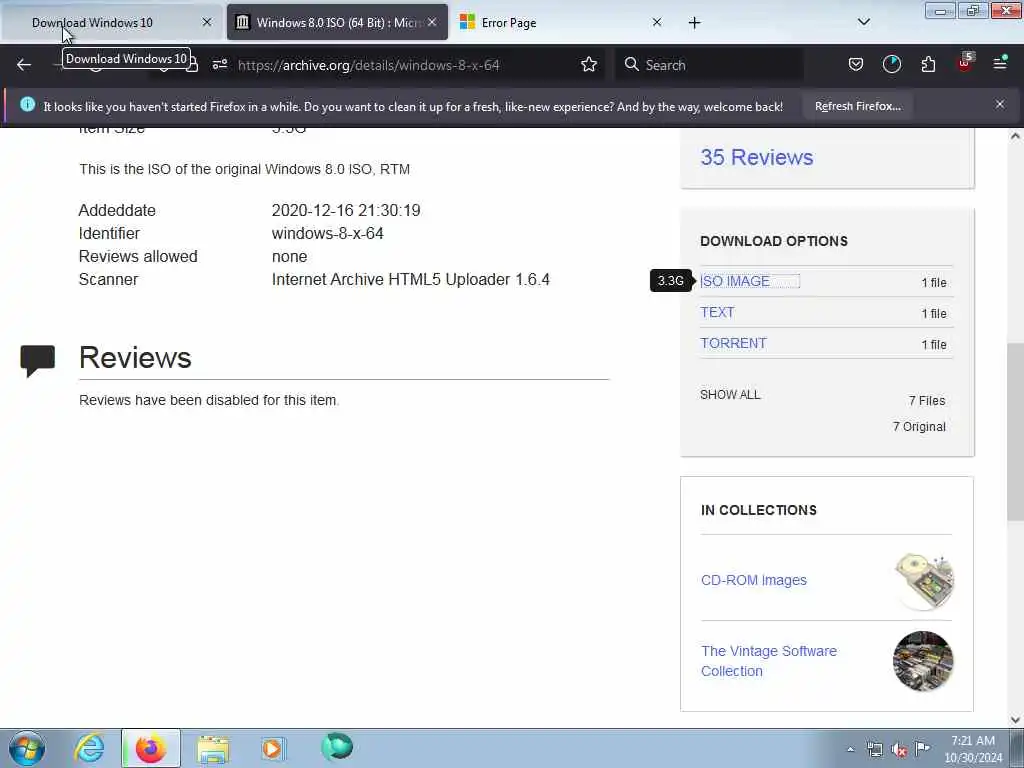Click the muted volume tray icon
The height and width of the screenshot is (768, 1024).
pos(899,750)
